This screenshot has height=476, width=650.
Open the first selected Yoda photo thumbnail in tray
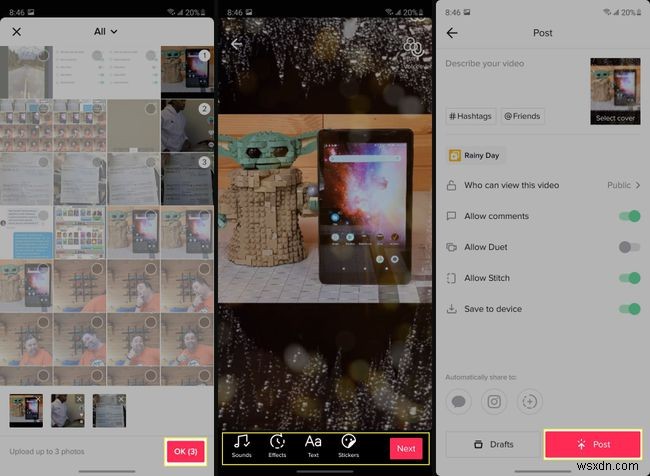[26, 410]
